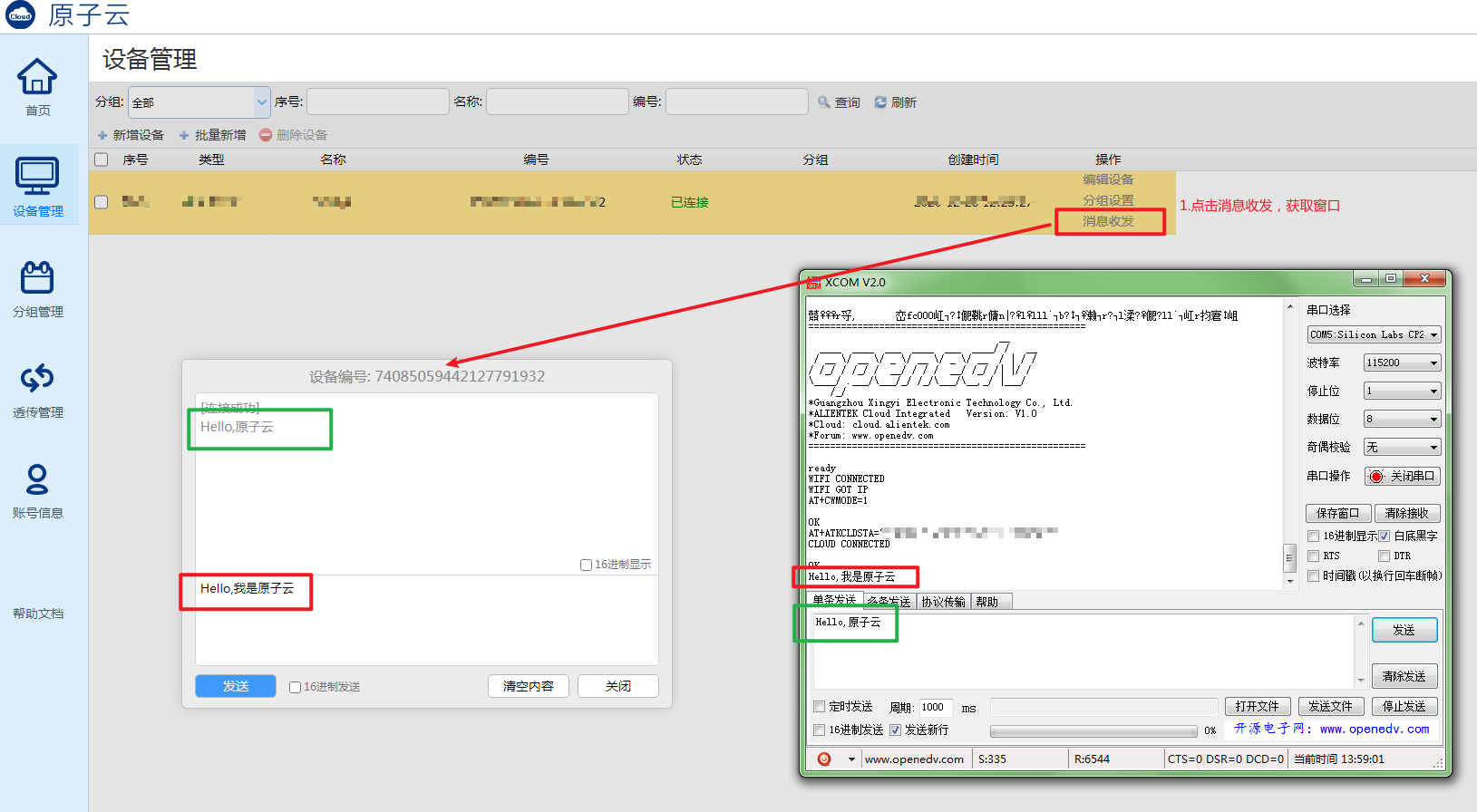This screenshot has width=1477, height=812.
Task: Enable XCOM 定时发送 checkbox
Action: (820, 707)
